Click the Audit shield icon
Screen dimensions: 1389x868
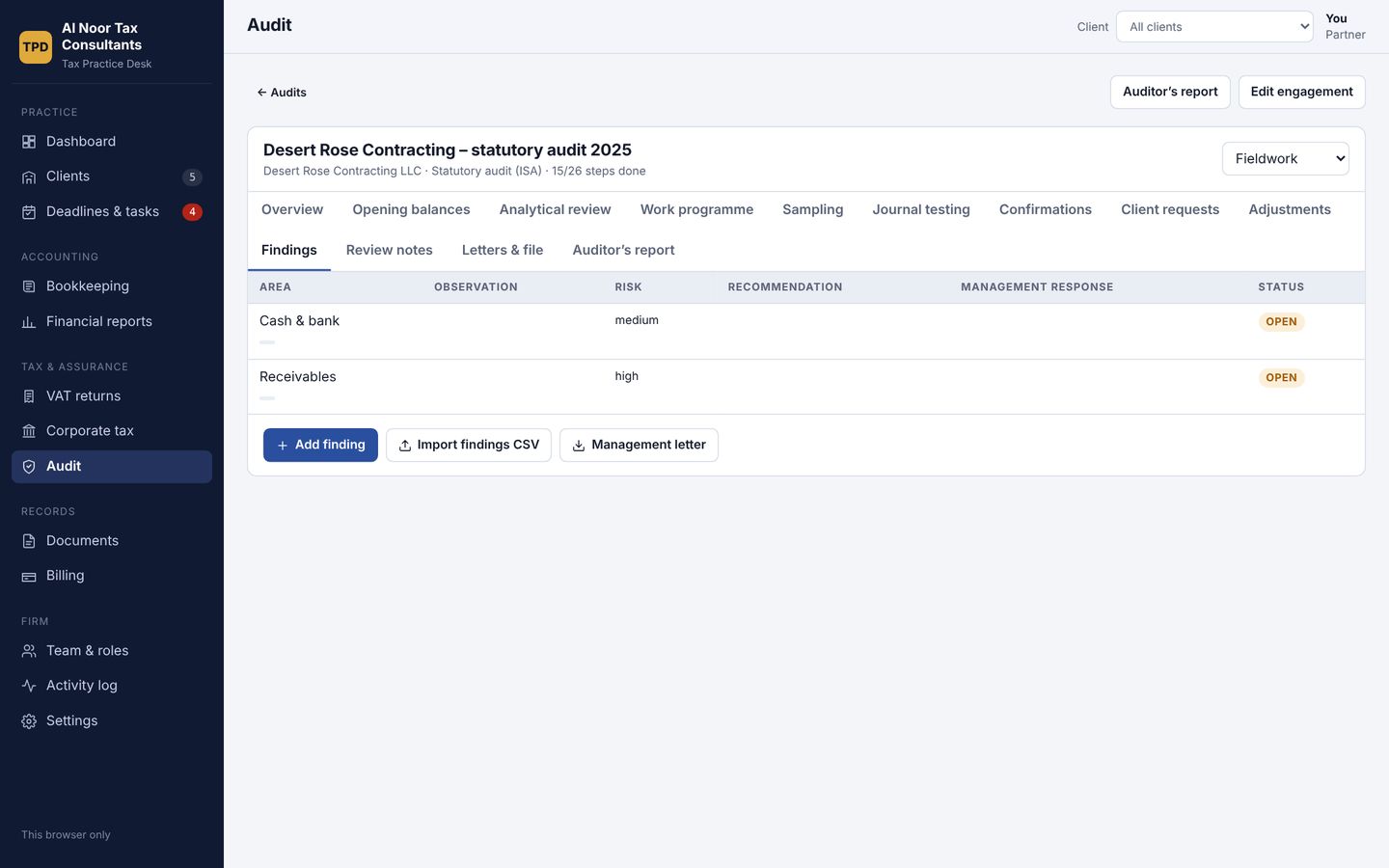(x=29, y=467)
